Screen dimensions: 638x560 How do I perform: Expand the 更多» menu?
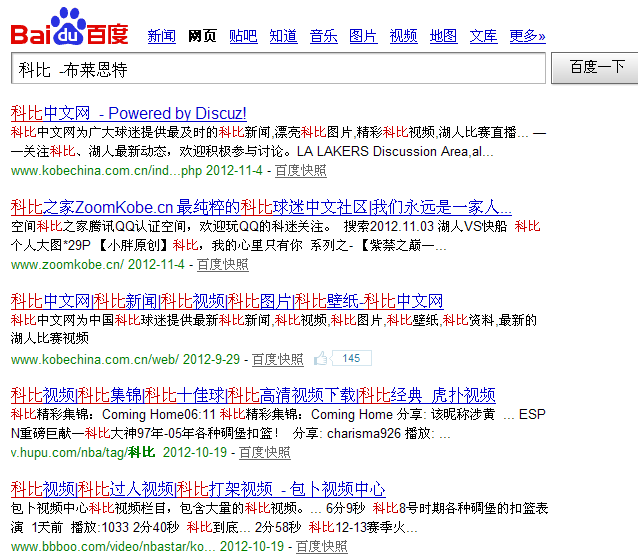coord(527,36)
